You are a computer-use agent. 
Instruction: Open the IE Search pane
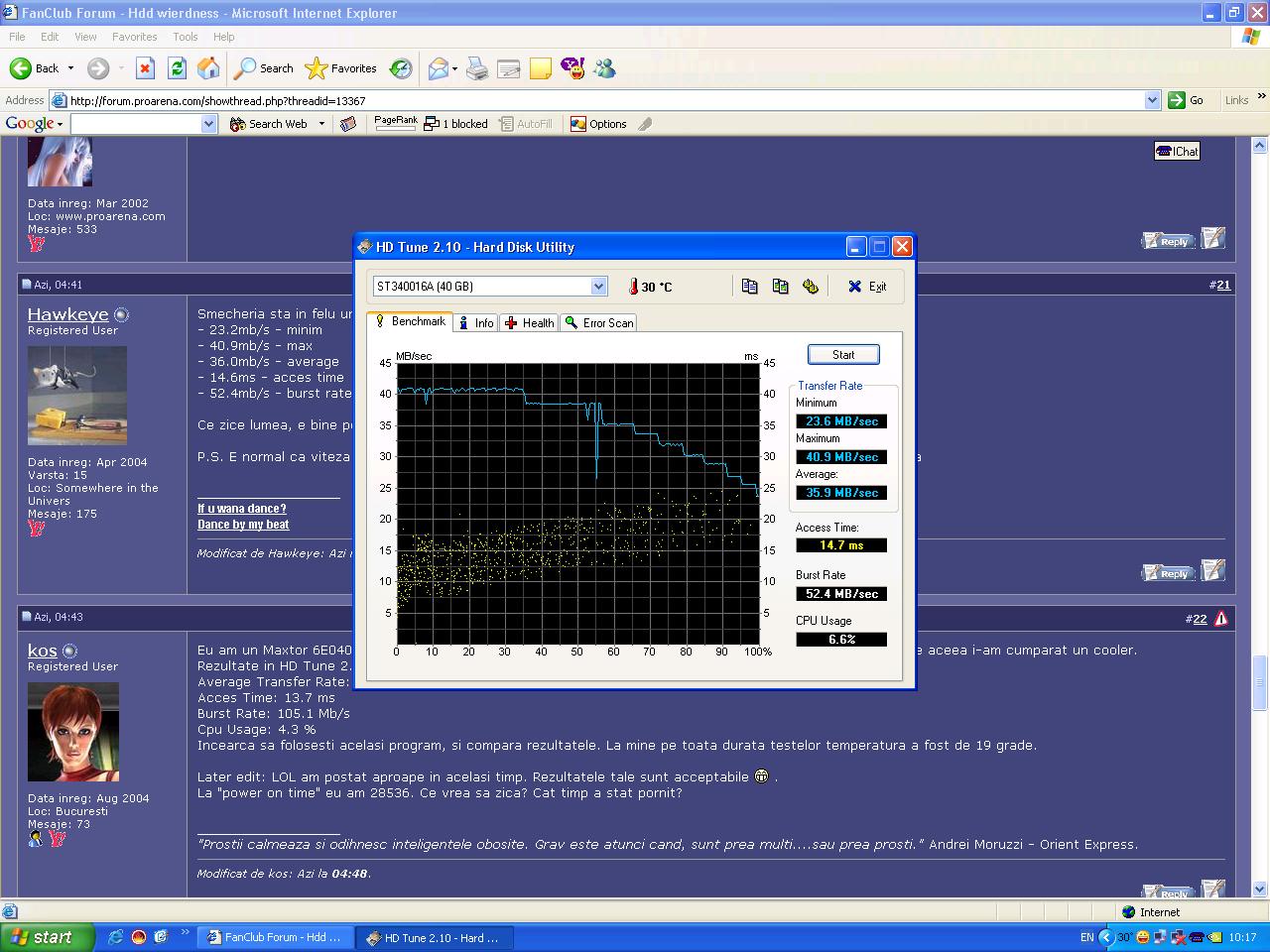click(264, 68)
